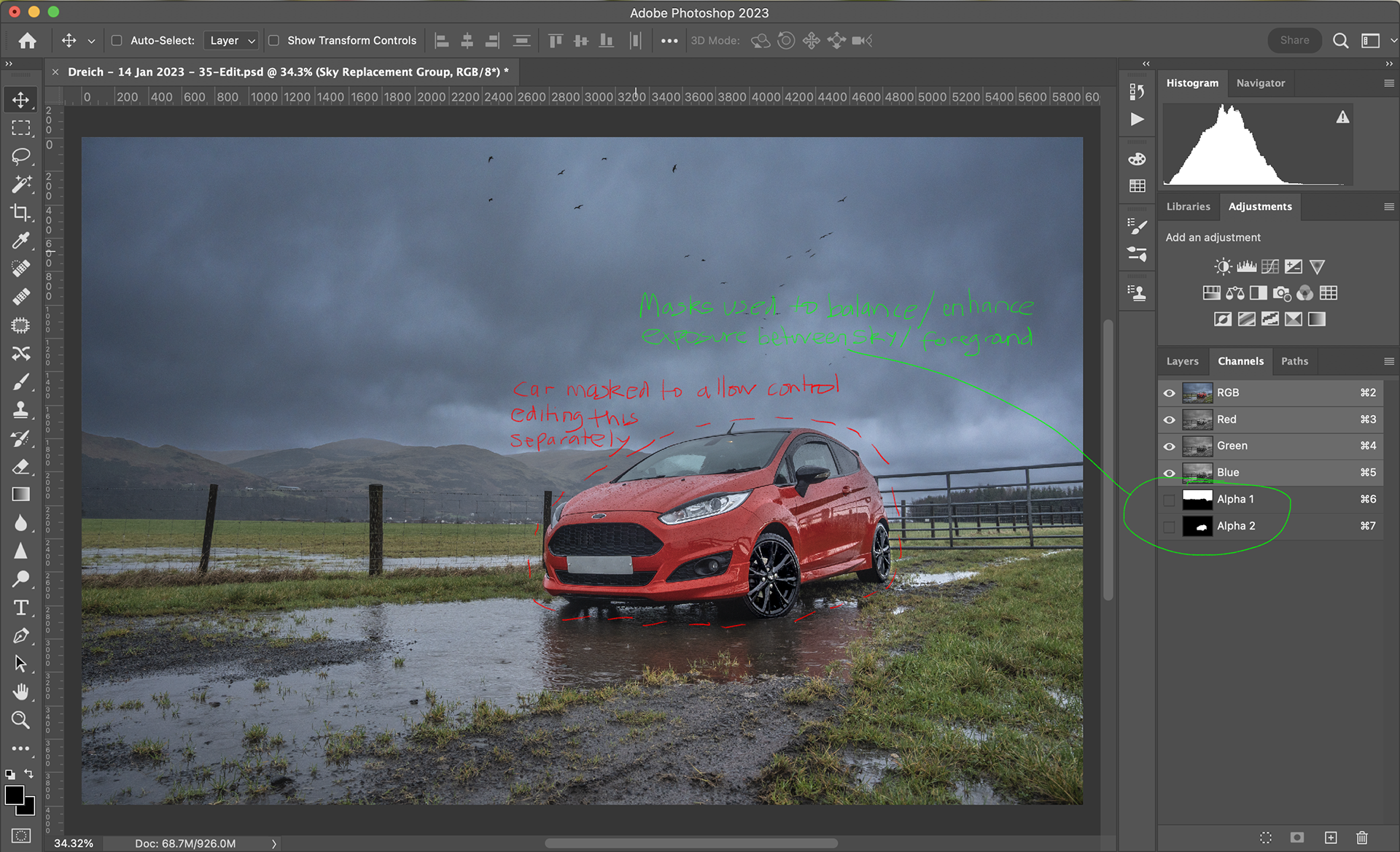
Task: Select the Clone Stamp tool
Action: click(x=21, y=410)
